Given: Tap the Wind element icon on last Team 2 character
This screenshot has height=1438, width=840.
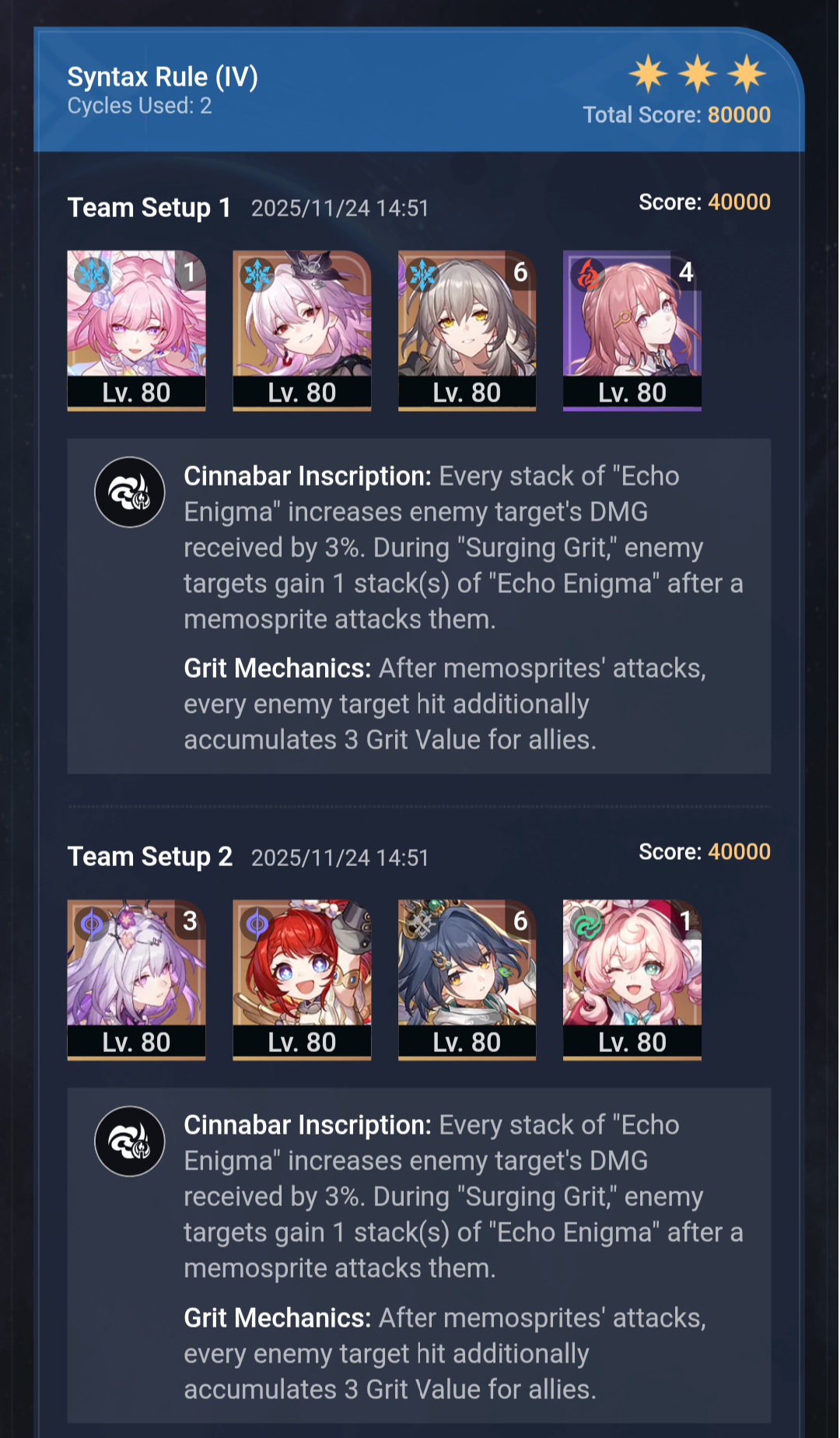Looking at the screenshot, I should pyautogui.click(x=587, y=924).
